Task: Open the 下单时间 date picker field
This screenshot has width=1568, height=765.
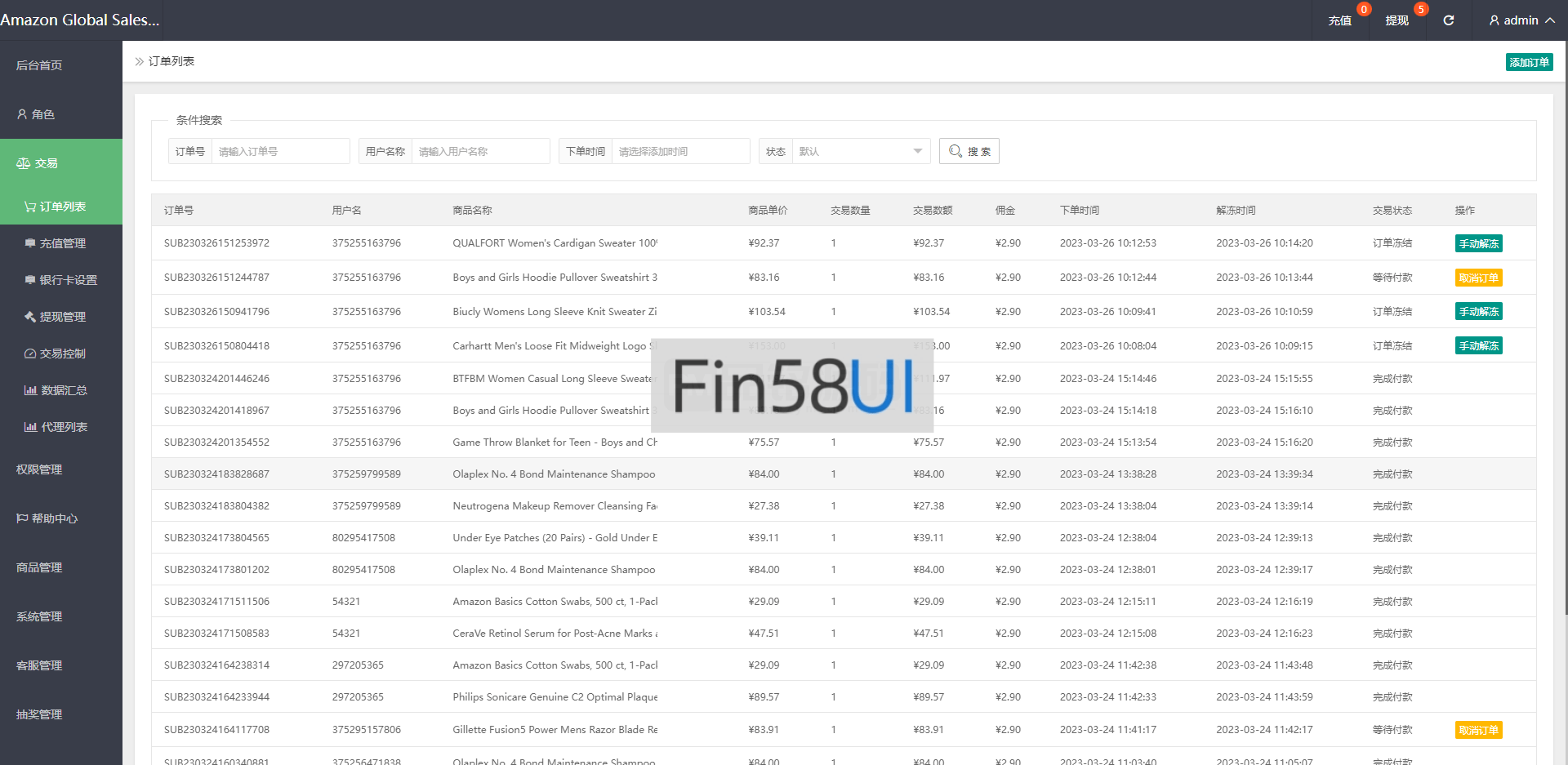Action: click(x=680, y=151)
